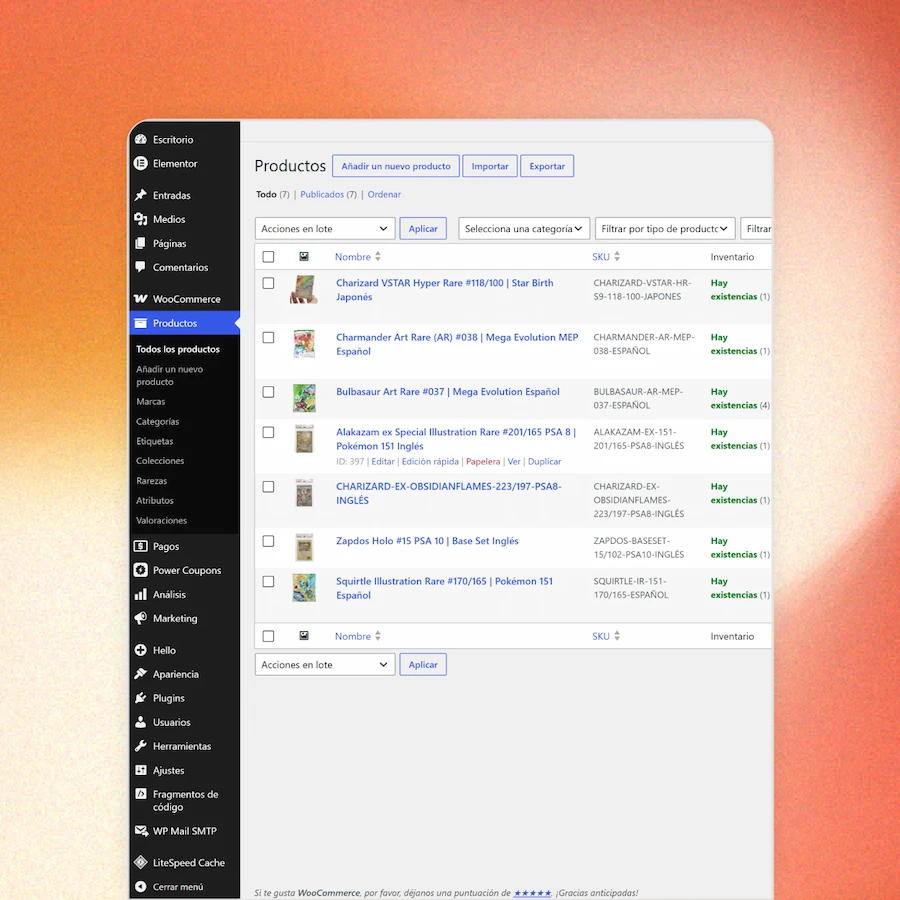Image resolution: width=900 pixels, height=900 pixels.
Task: Go to Marcas submenu
Action: 150,402
